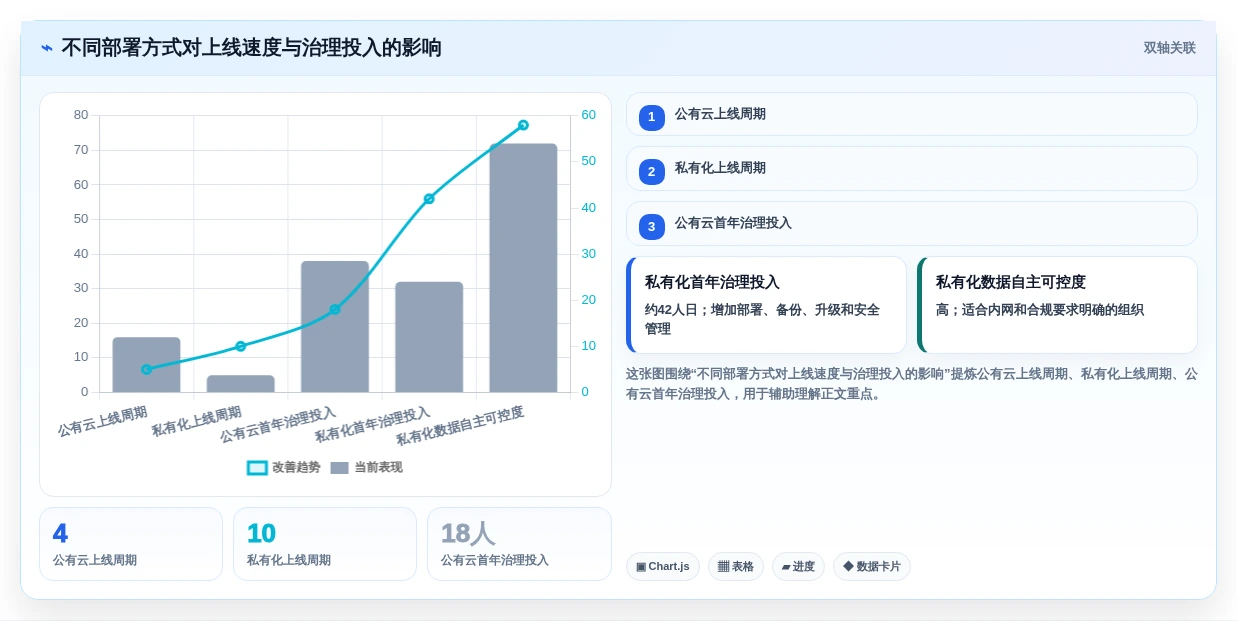Click the topmost line point near 60

(x=523, y=125)
